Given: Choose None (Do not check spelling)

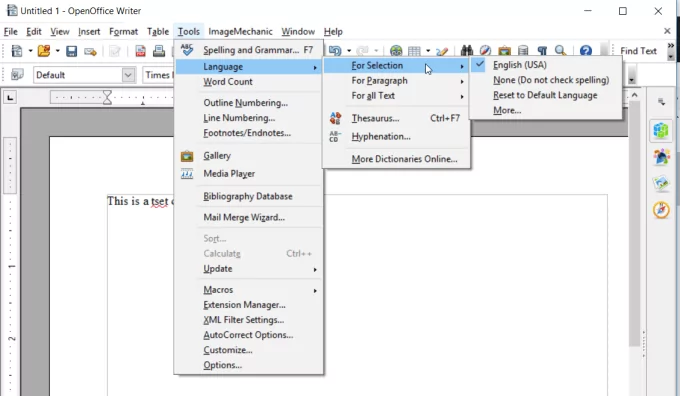Looking at the screenshot, I should point(546,80).
